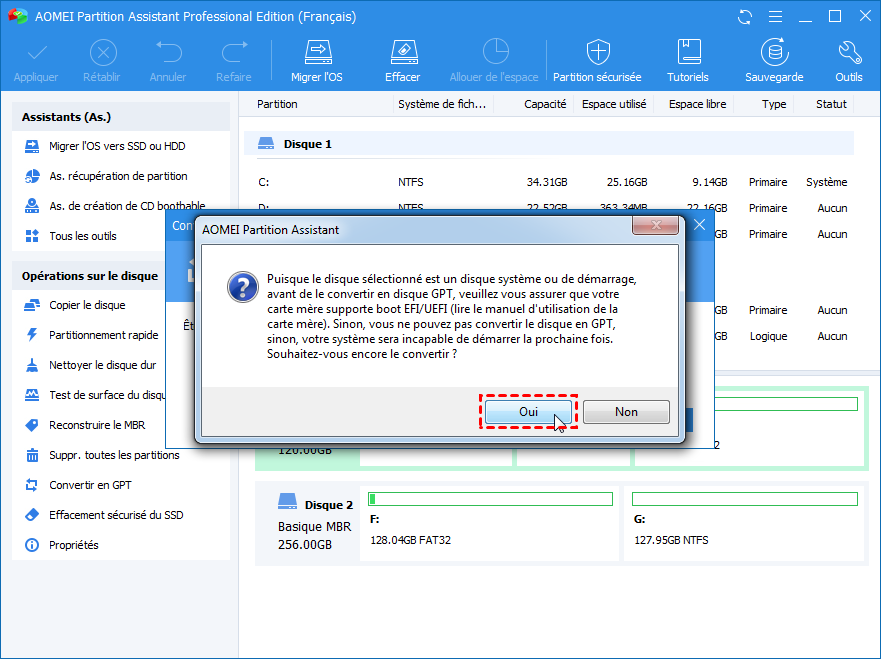Launch Migrer l'OS vers SSD ou HDD
Screen dimensions: 881x659
click(117, 146)
